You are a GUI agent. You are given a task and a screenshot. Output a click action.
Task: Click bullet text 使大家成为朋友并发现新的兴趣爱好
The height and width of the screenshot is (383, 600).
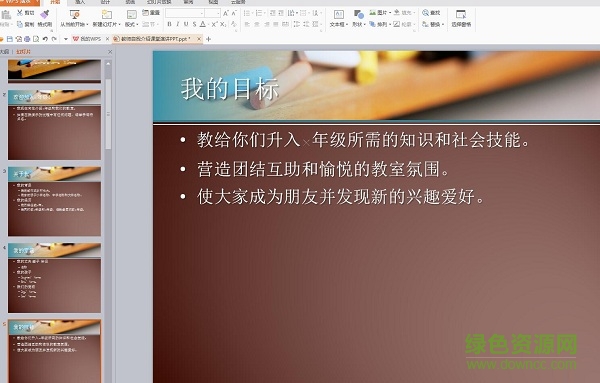(341, 197)
